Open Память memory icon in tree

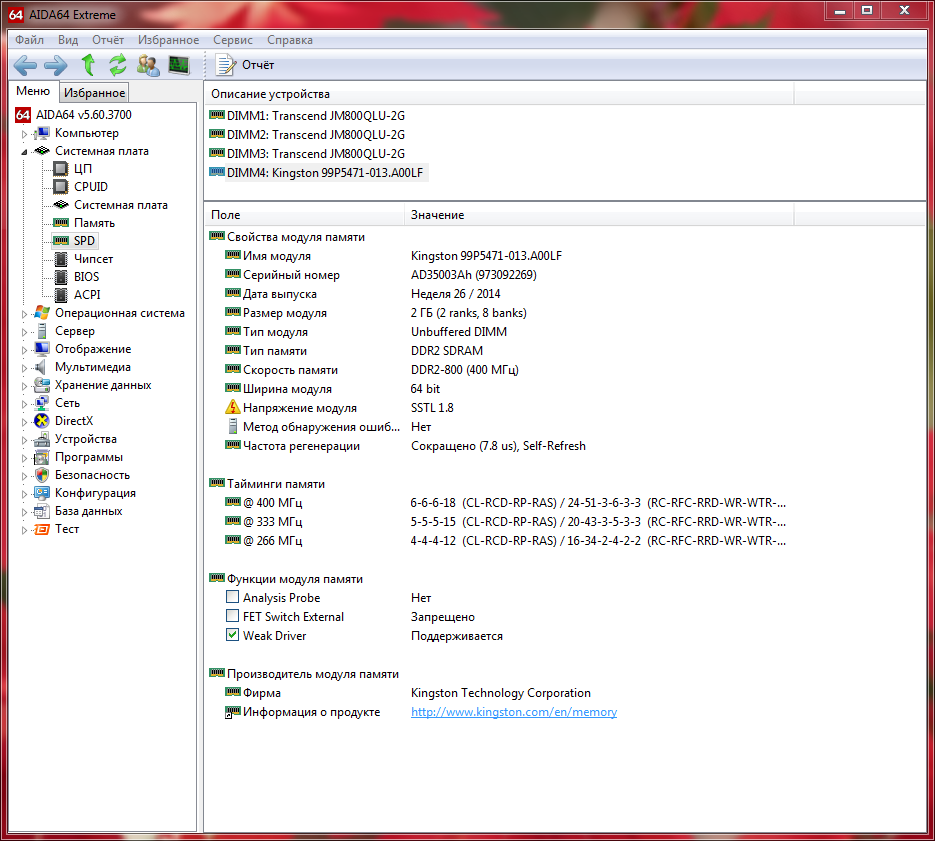[x=61, y=222]
